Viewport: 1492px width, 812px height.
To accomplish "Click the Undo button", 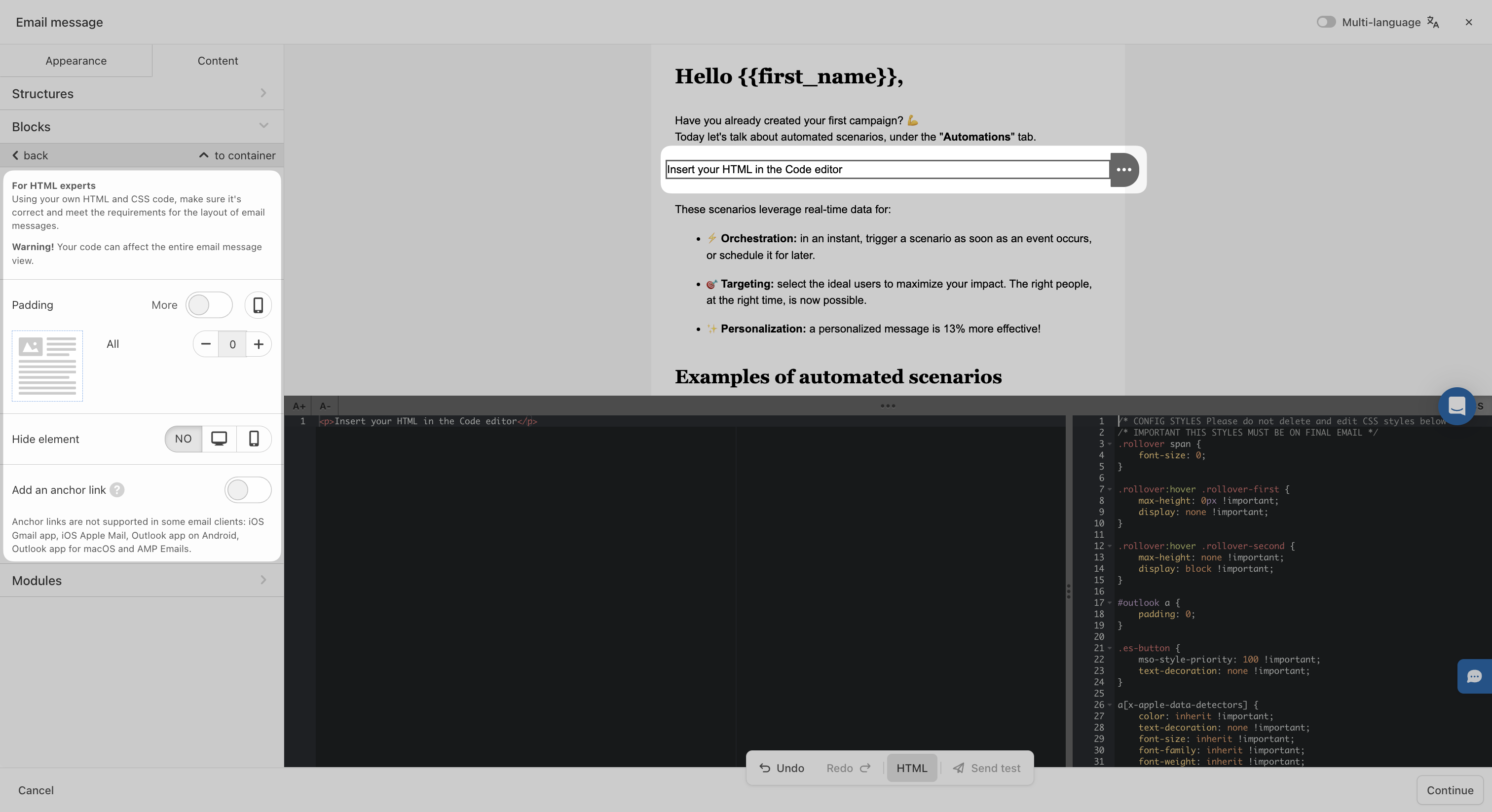I will 782,768.
